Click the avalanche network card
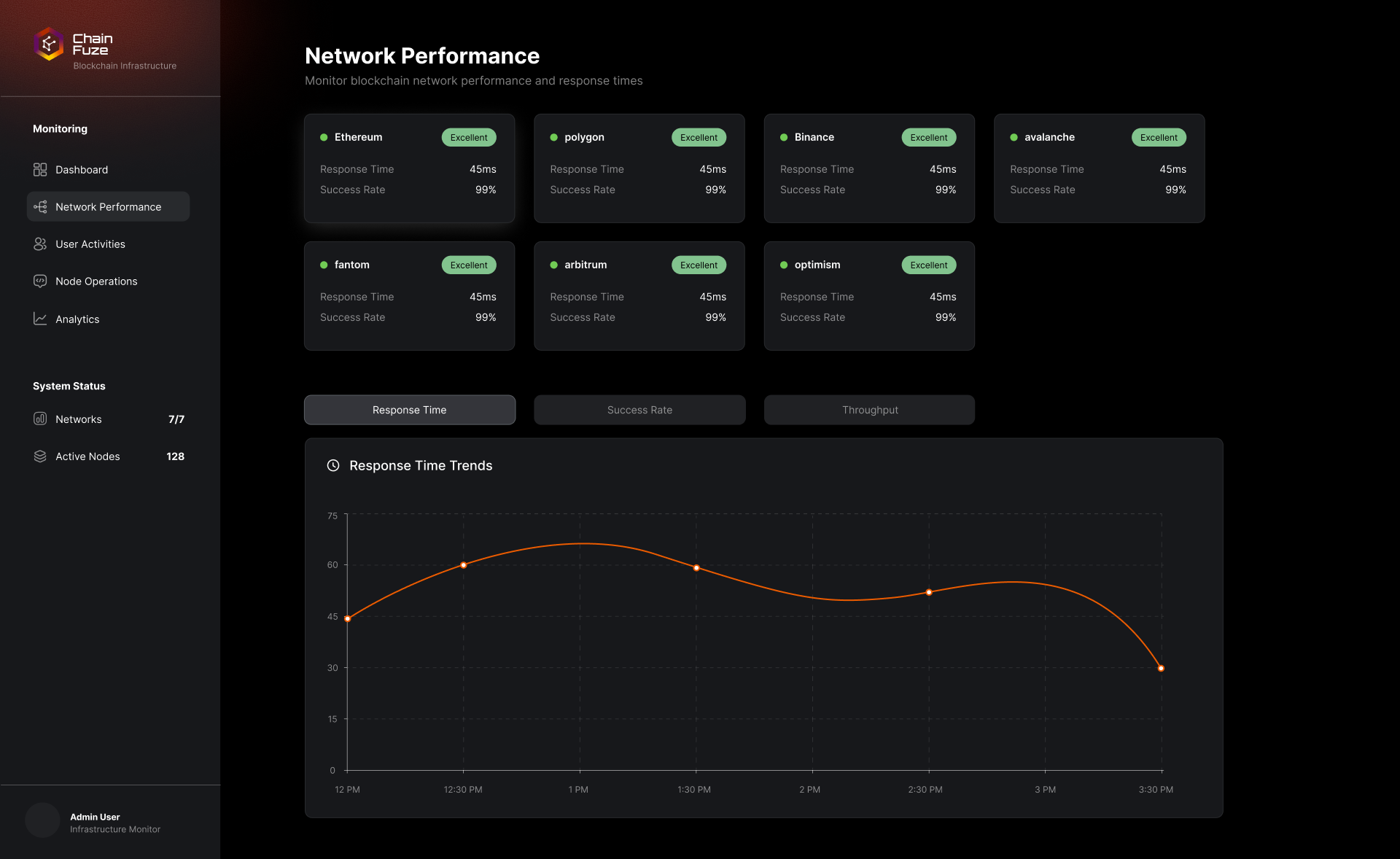 point(1099,168)
